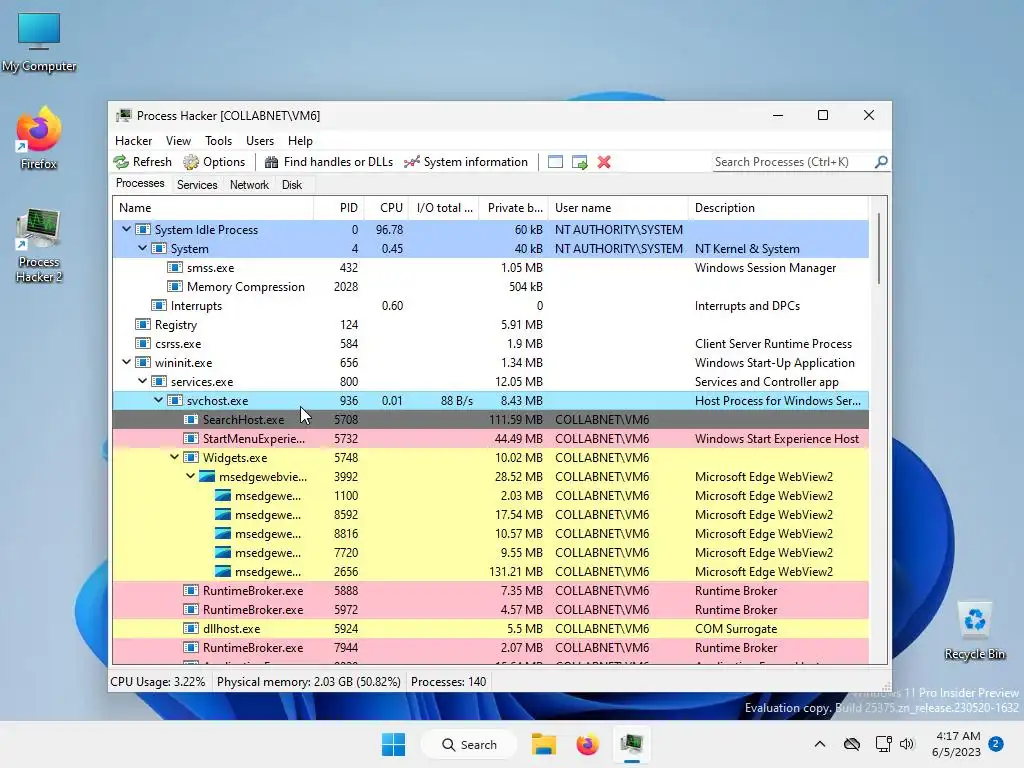Sort by the PID column header
1024x768 pixels.
pos(339,208)
